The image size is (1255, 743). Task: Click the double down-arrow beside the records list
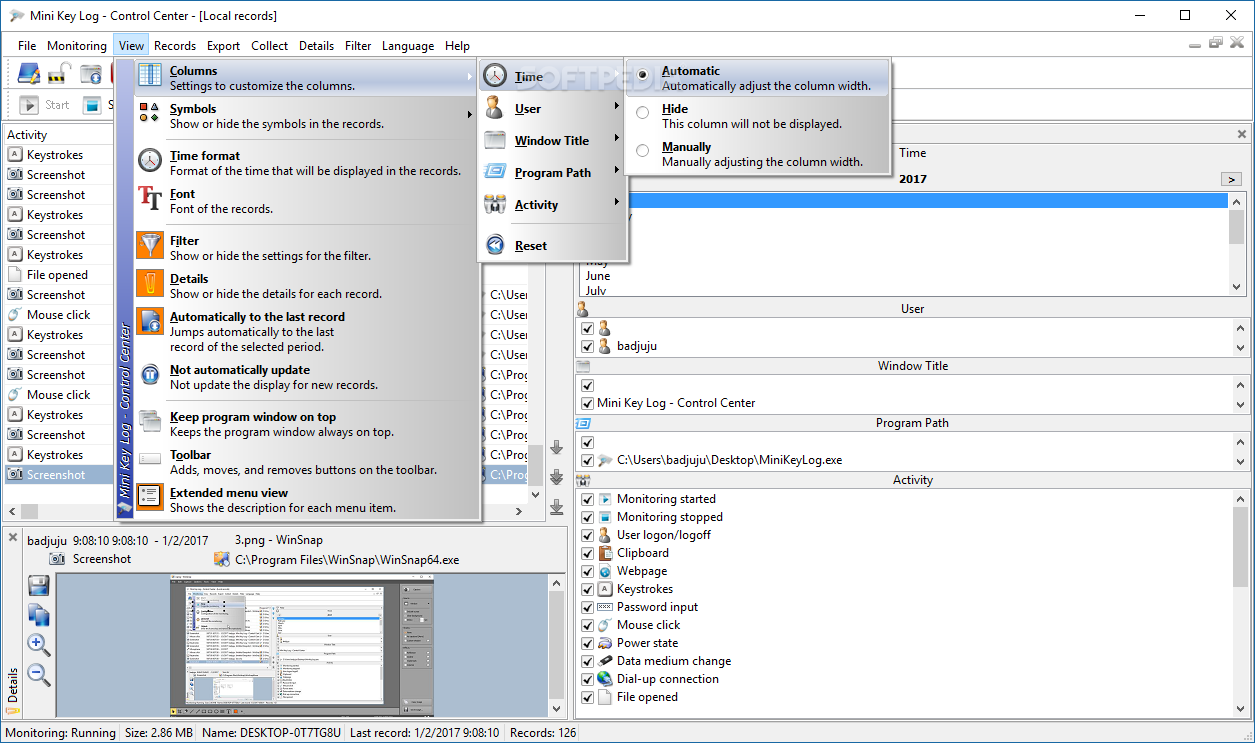[x=557, y=477]
